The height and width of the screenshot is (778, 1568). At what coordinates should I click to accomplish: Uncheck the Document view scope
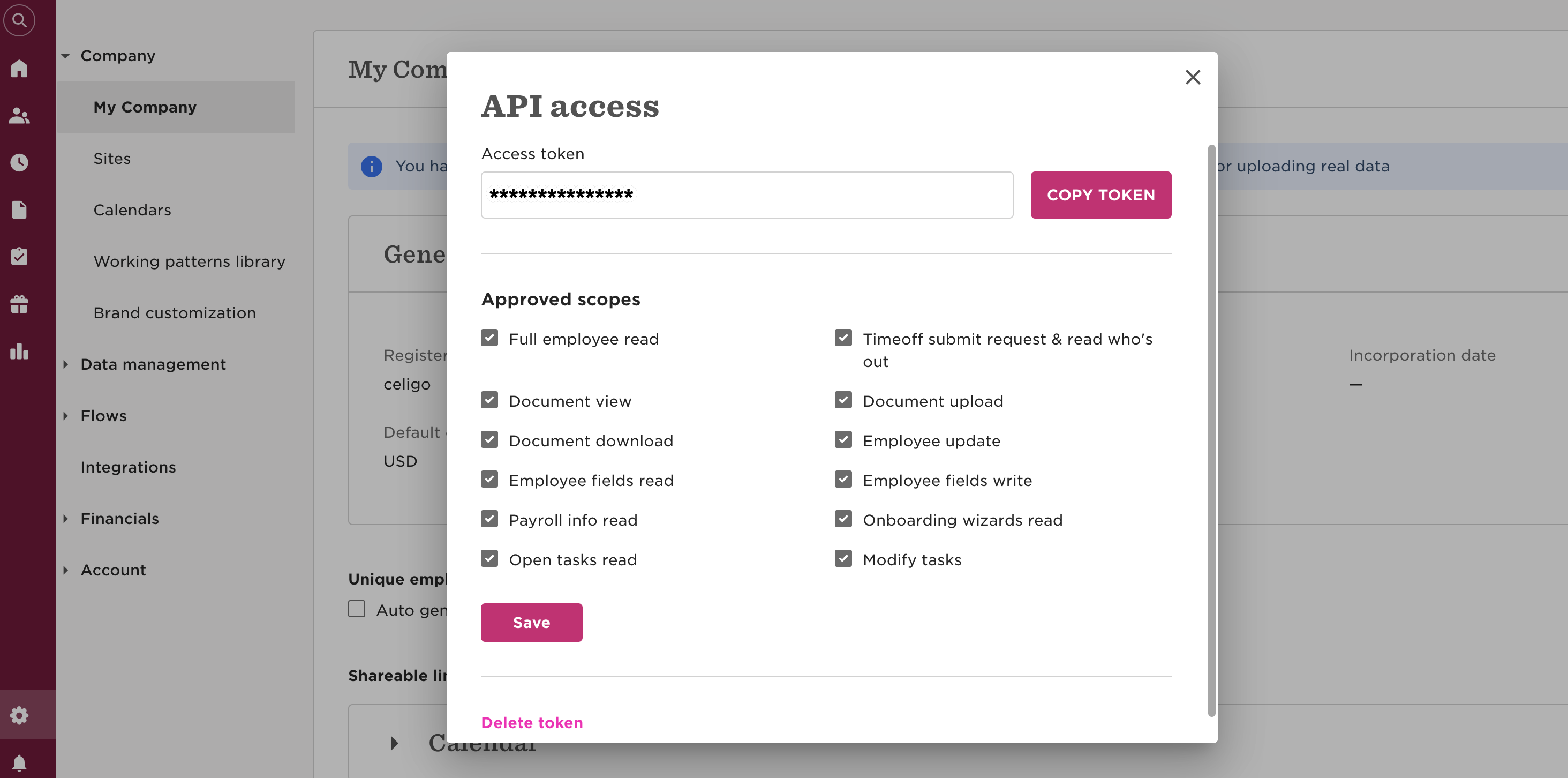(x=489, y=400)
